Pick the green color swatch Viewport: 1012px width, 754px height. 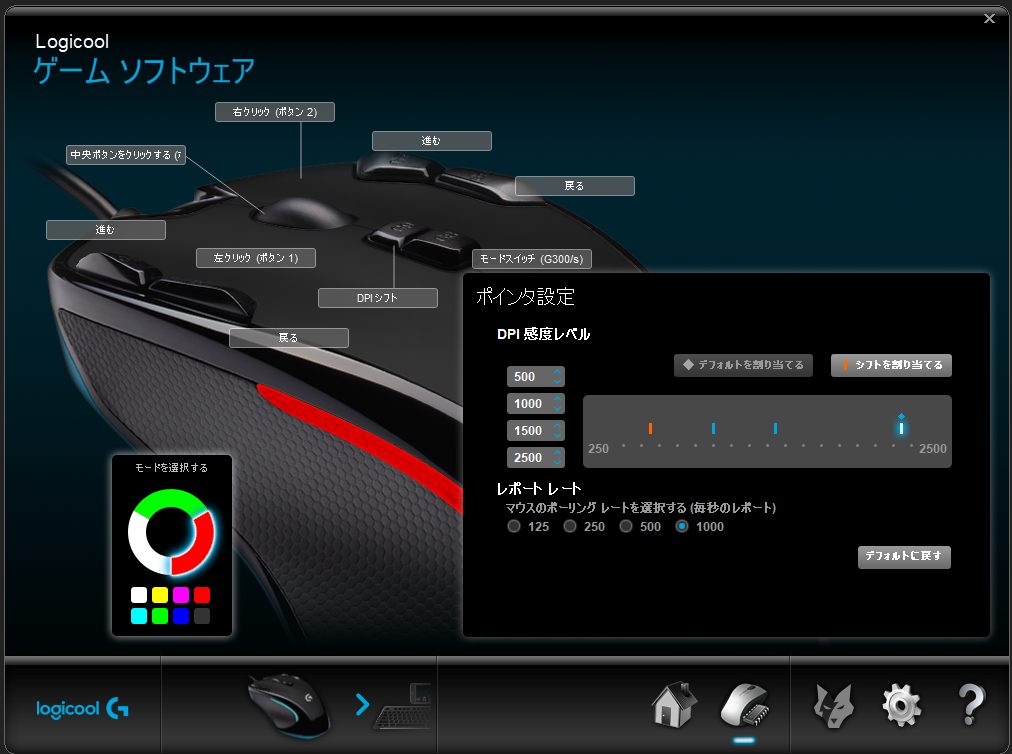pyautogui.click(x=160, y=616)
